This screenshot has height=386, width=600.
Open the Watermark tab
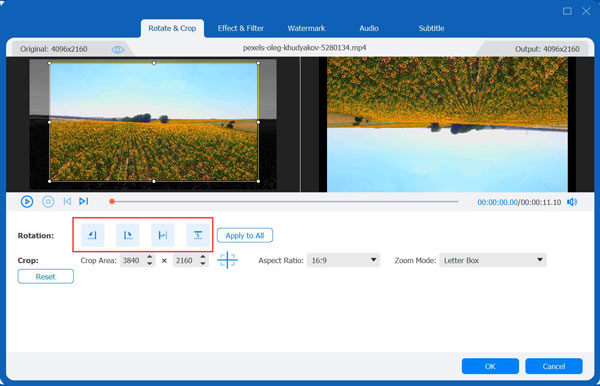[306, 28]
